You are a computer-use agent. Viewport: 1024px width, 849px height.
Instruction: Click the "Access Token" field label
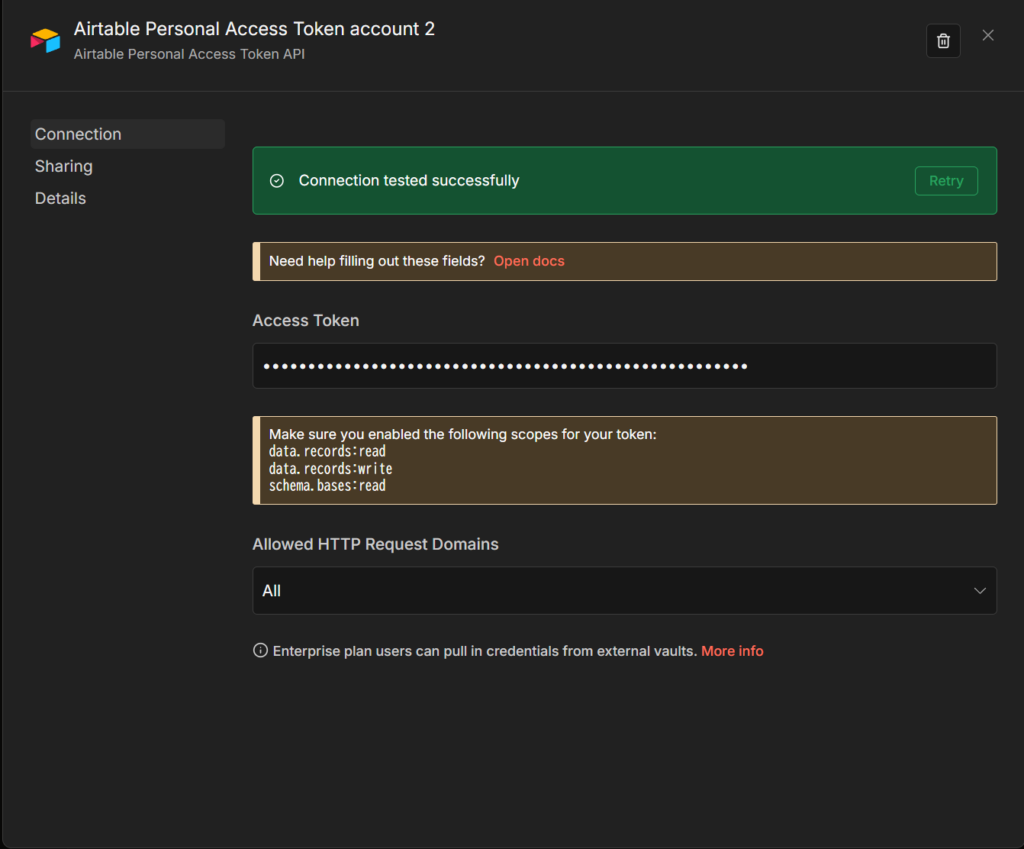point(306,321)
